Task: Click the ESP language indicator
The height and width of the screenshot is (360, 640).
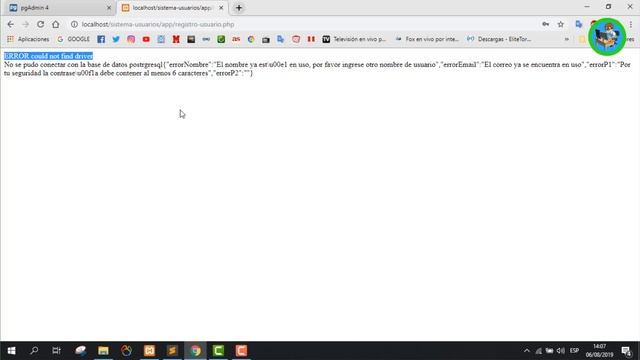Action: tap(574, 351)
